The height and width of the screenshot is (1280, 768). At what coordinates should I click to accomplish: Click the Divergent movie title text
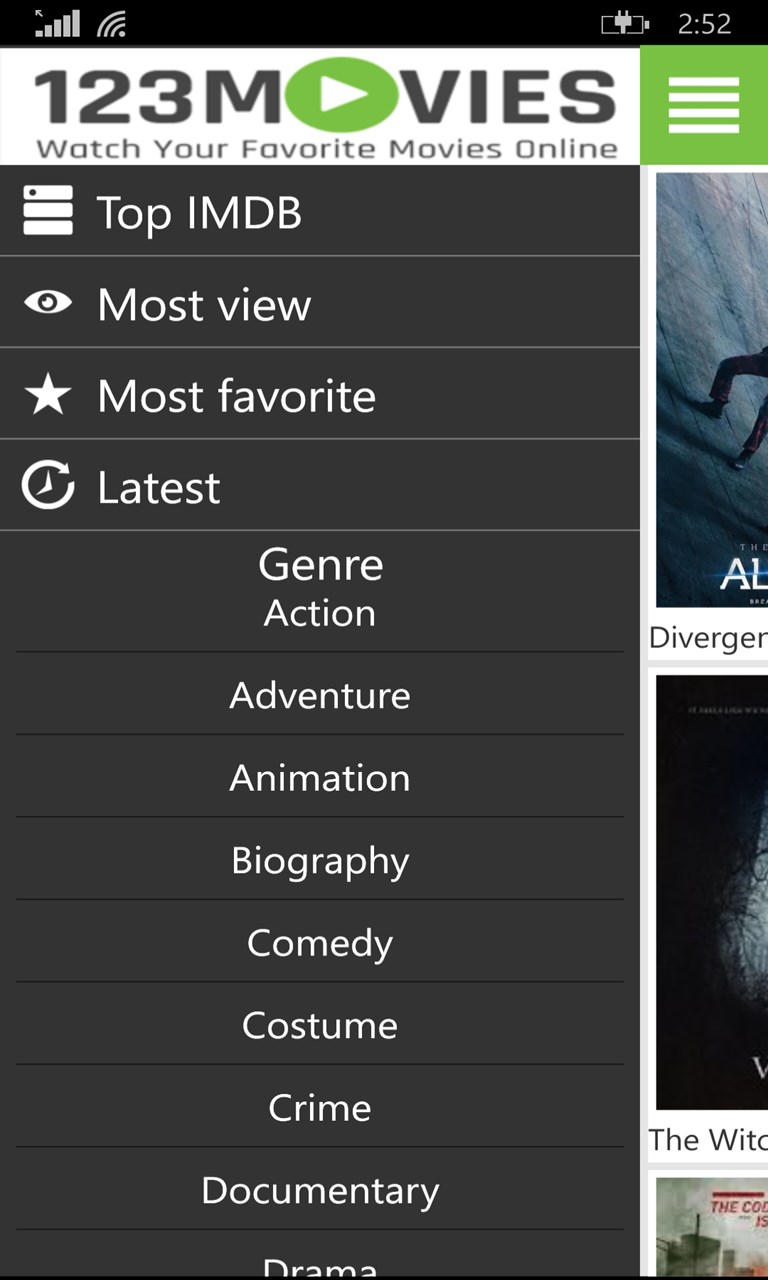coord(708,638)
